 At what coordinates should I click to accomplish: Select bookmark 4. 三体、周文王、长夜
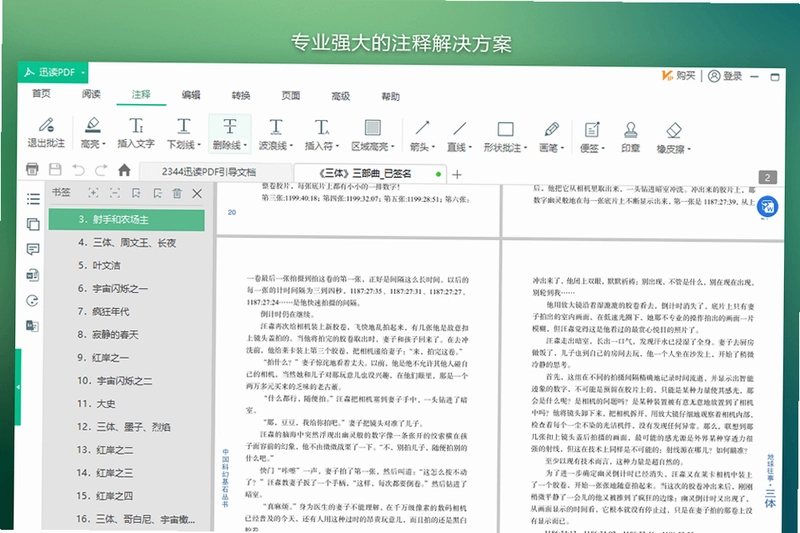[x=127, y=243]
